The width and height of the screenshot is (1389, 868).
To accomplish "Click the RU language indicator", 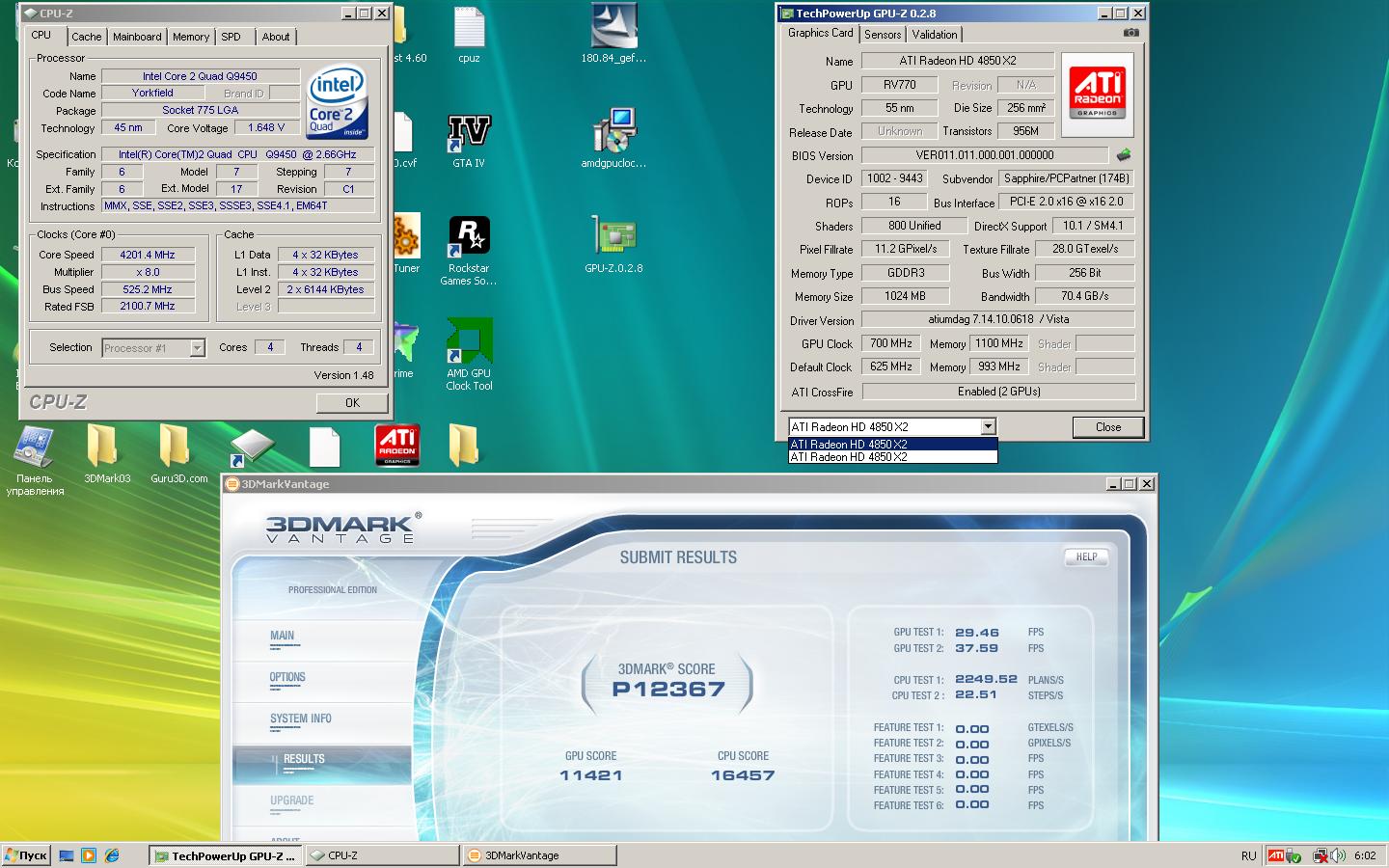I will tap(1248, 855).
